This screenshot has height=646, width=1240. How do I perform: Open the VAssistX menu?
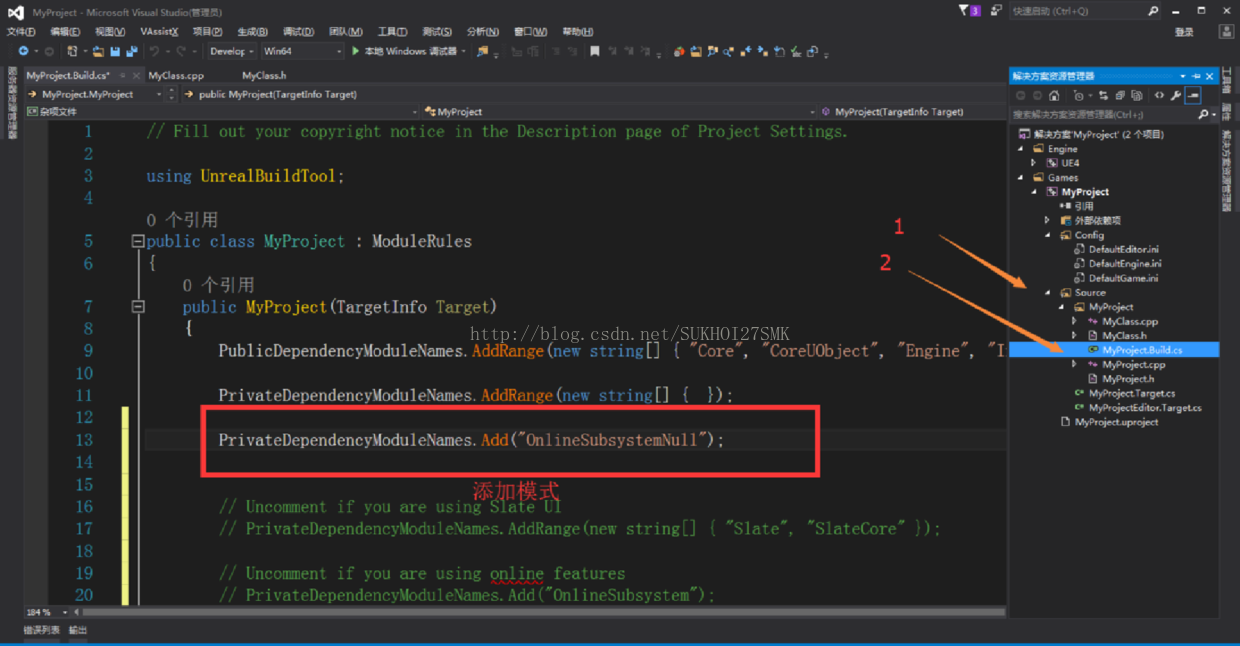[x=158, y=32]
